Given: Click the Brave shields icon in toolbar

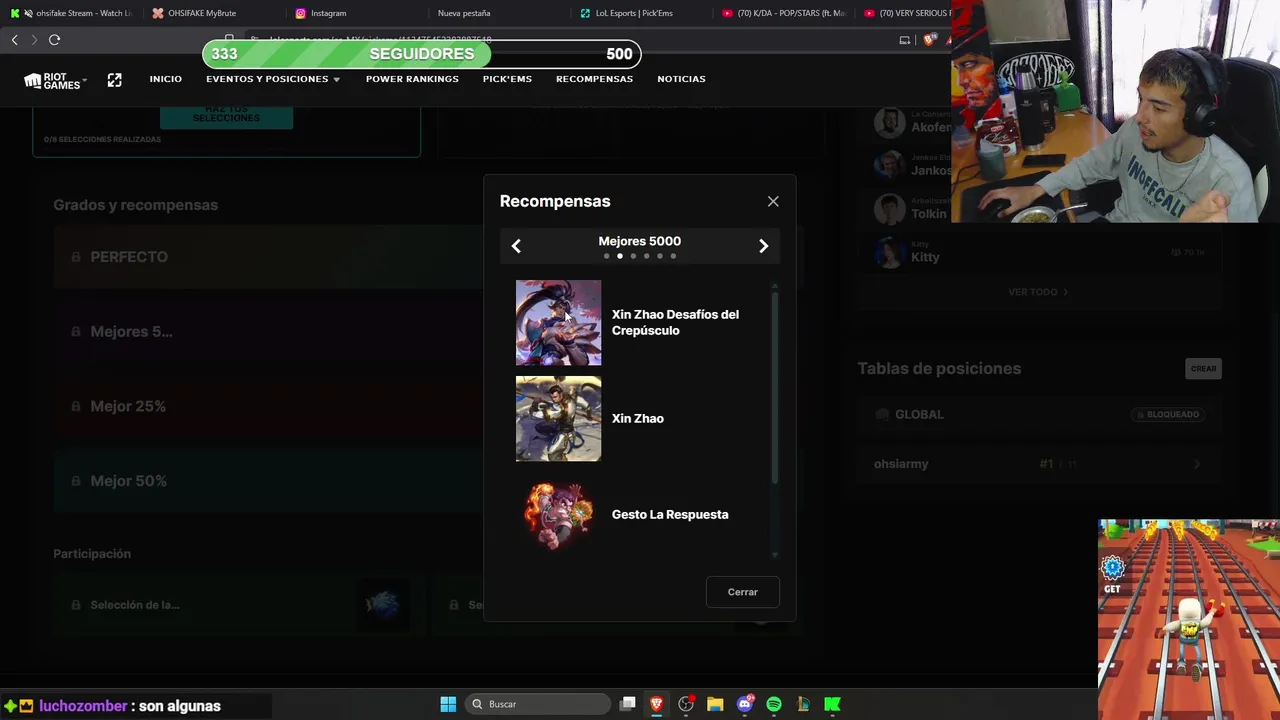Looking at the screenshot, I should click(929, 40).
